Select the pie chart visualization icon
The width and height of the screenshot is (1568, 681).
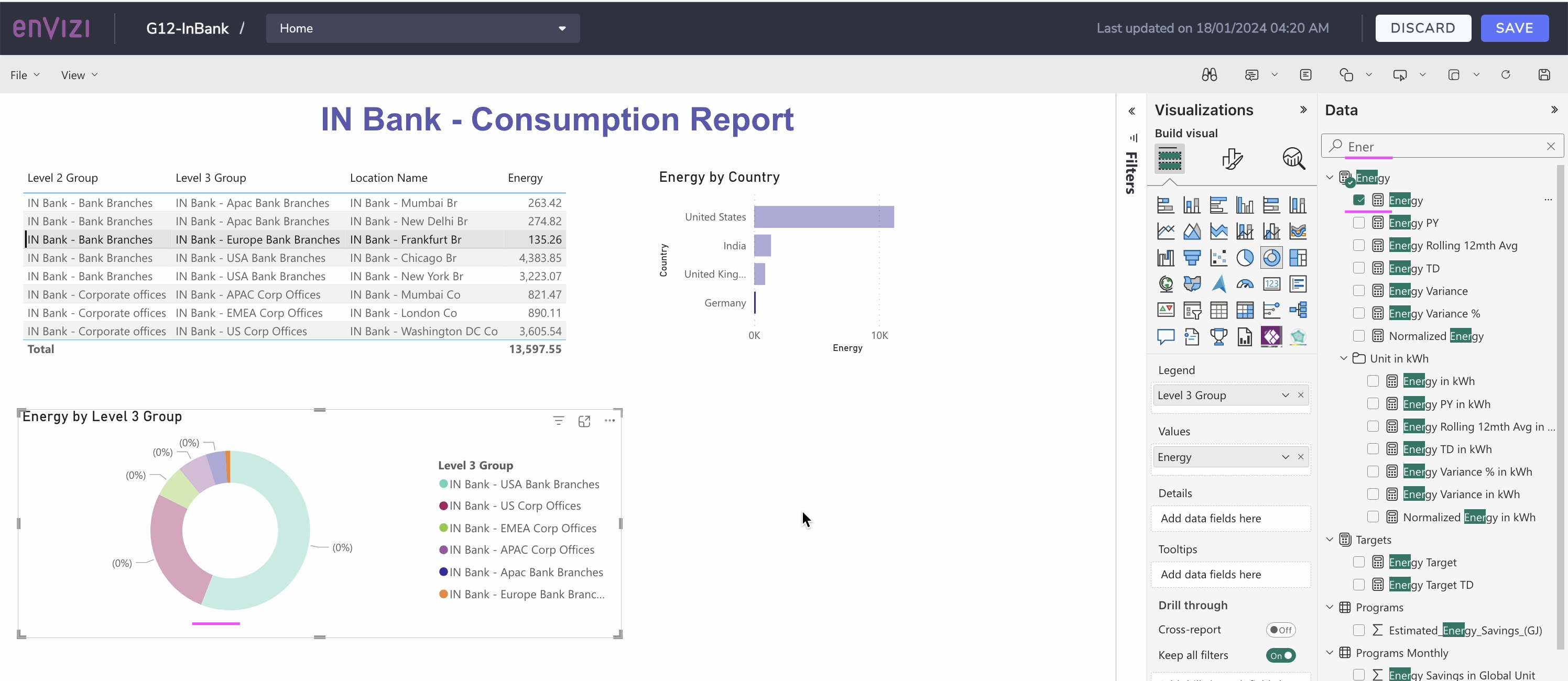[1245, 257]
